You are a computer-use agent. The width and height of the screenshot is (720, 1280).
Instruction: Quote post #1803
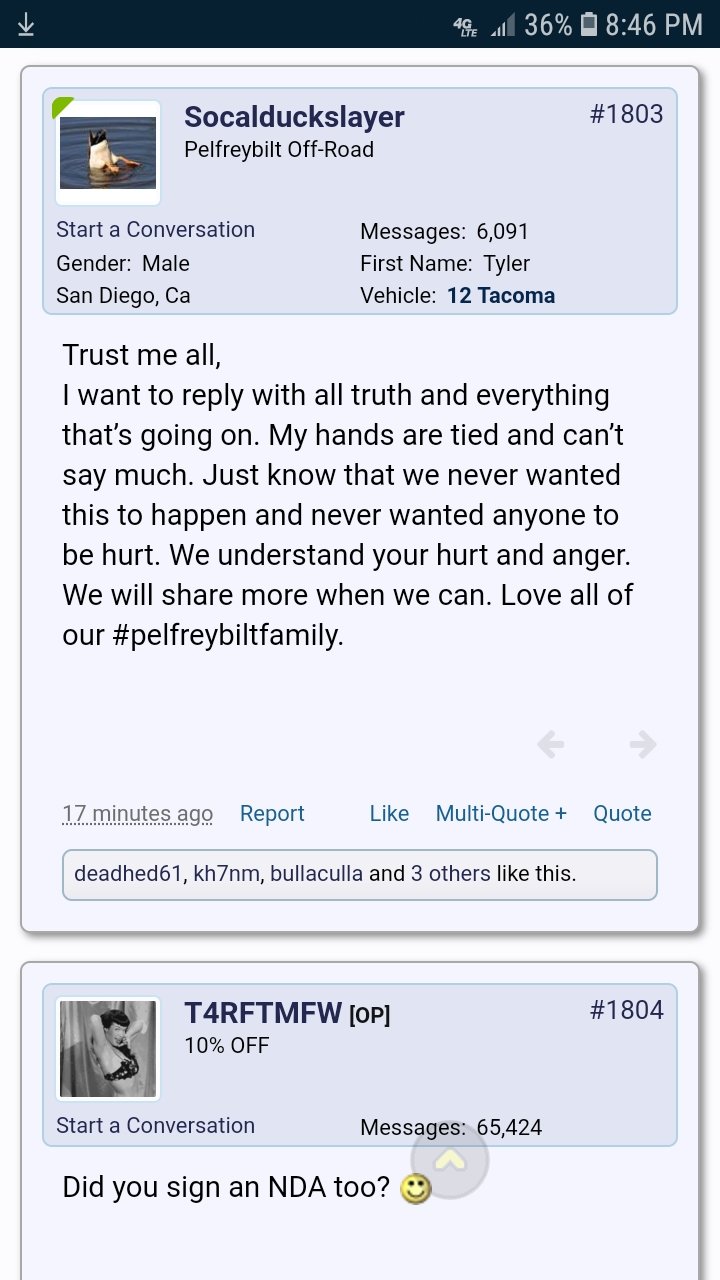coord(622,814)
